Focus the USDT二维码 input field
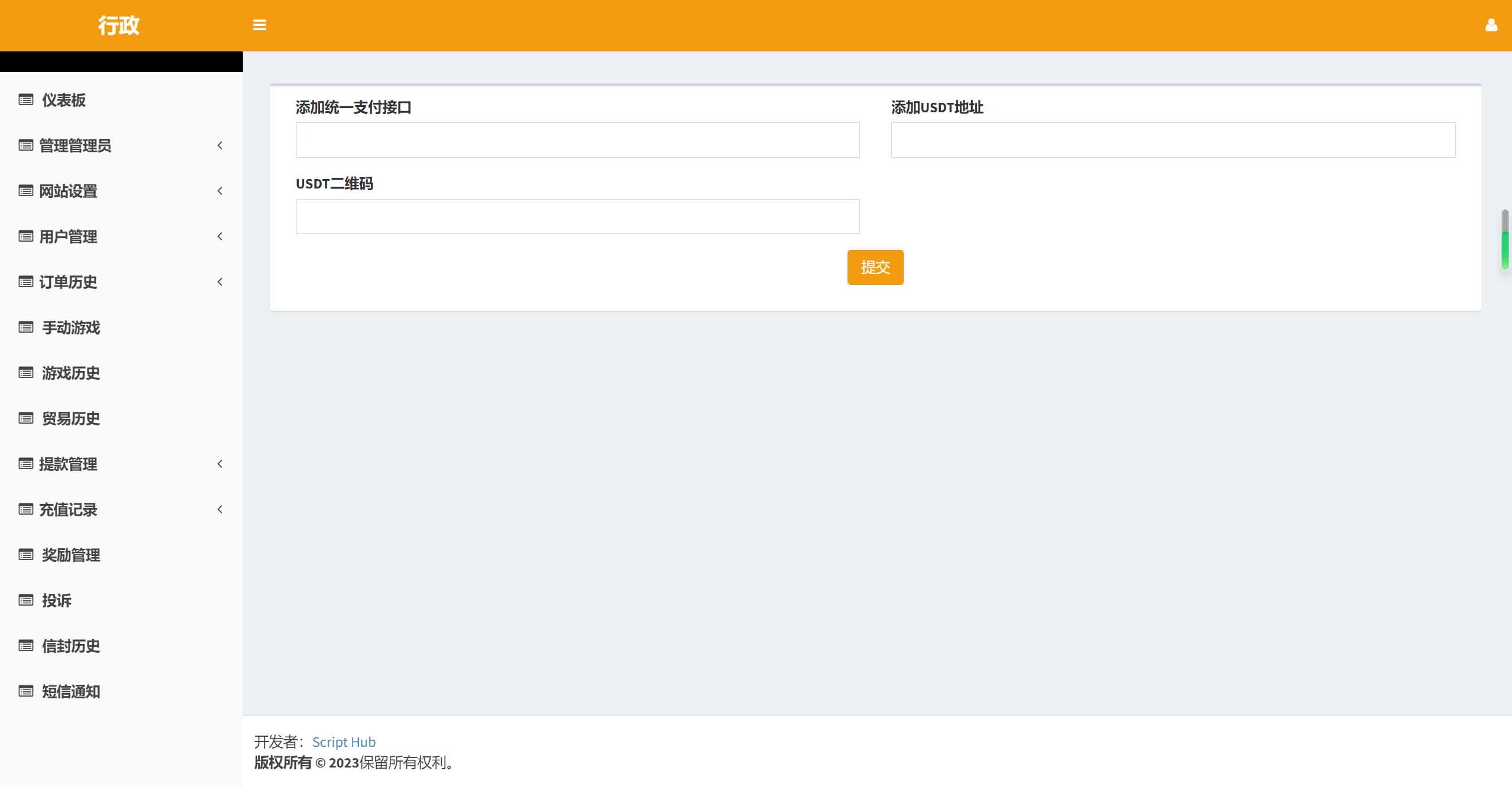 [578, 216]
